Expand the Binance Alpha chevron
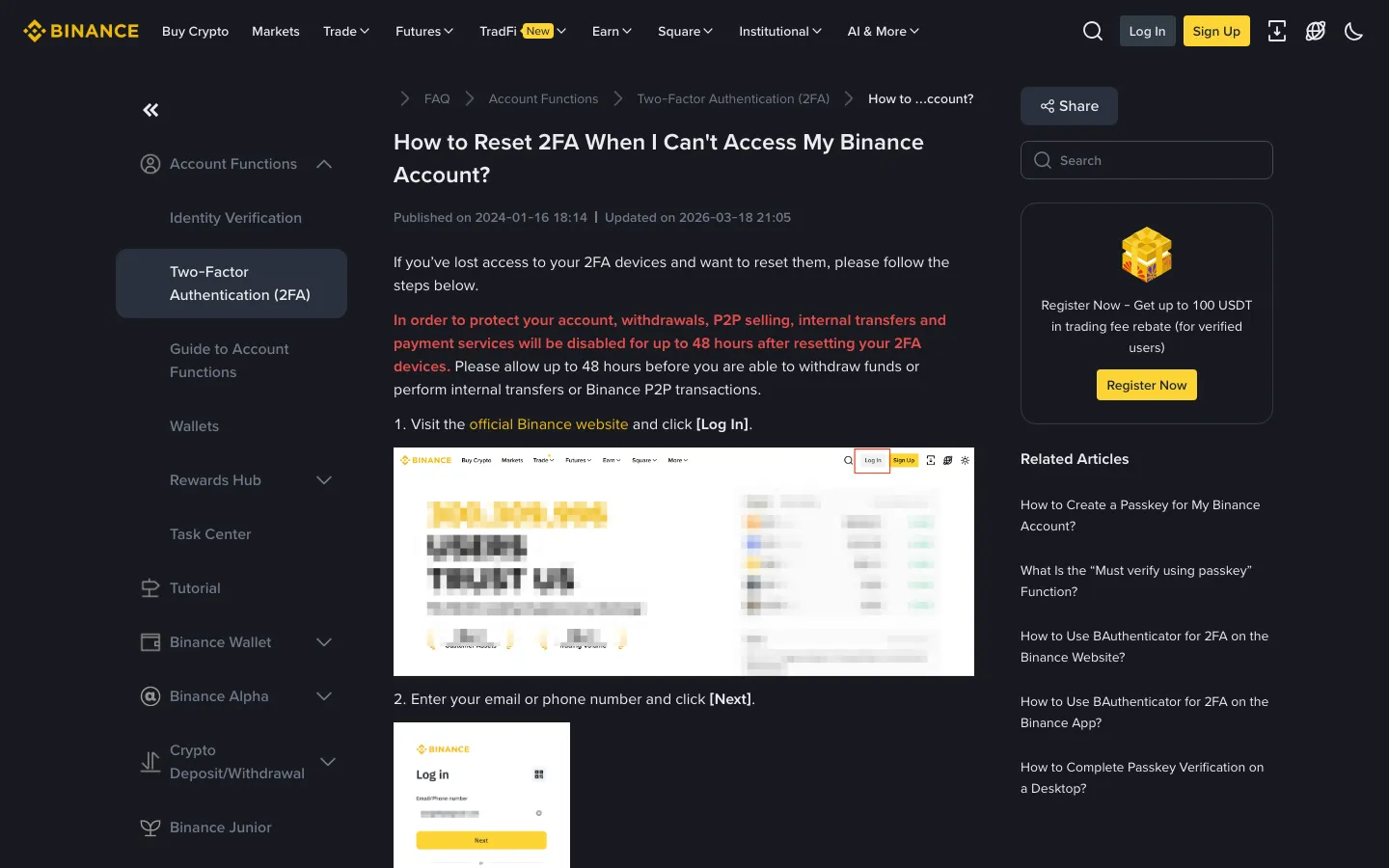This screenshot has width=1389, height=868. tap(324, 696)
